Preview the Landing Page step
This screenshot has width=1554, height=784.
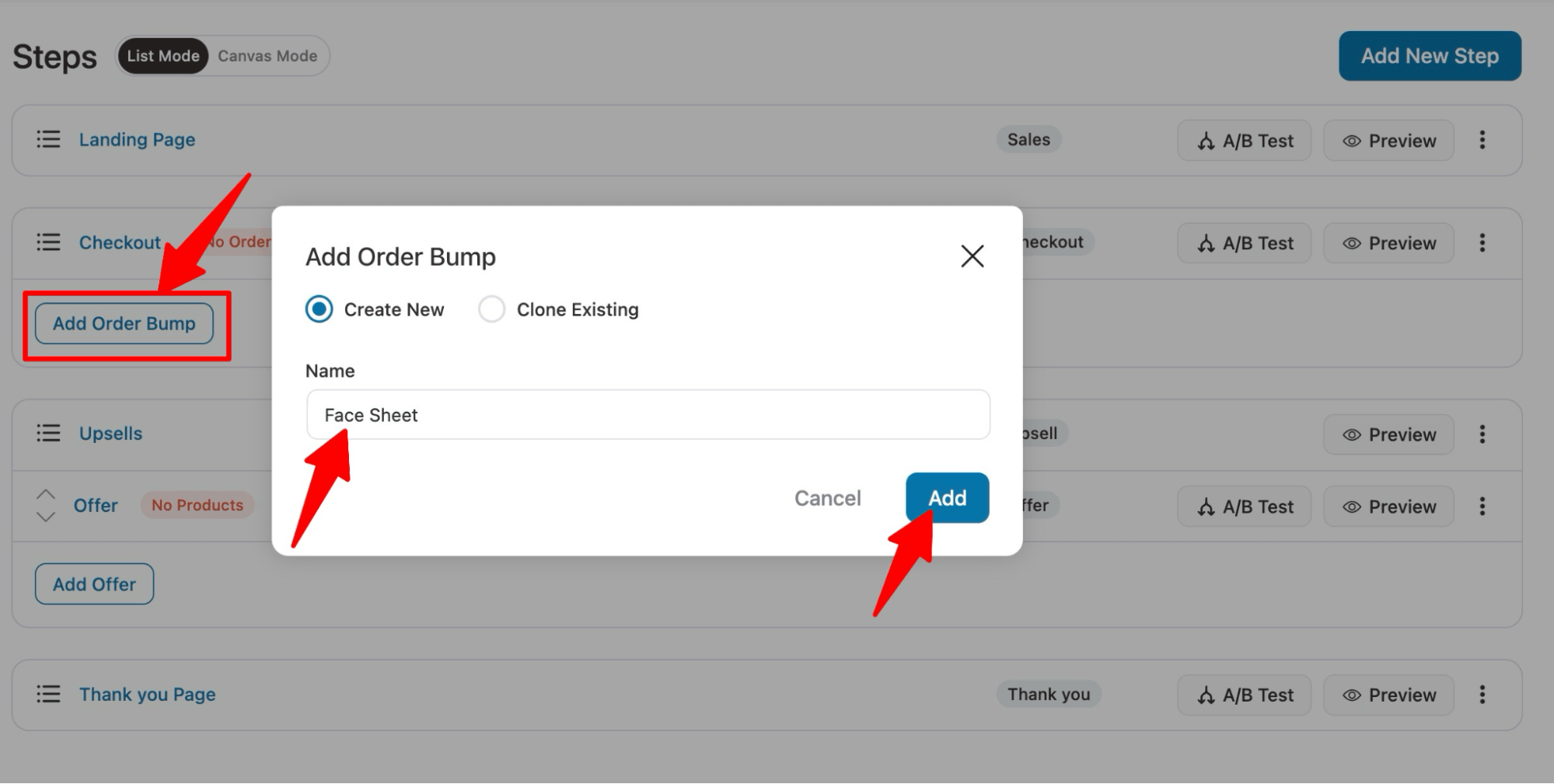1388,141
